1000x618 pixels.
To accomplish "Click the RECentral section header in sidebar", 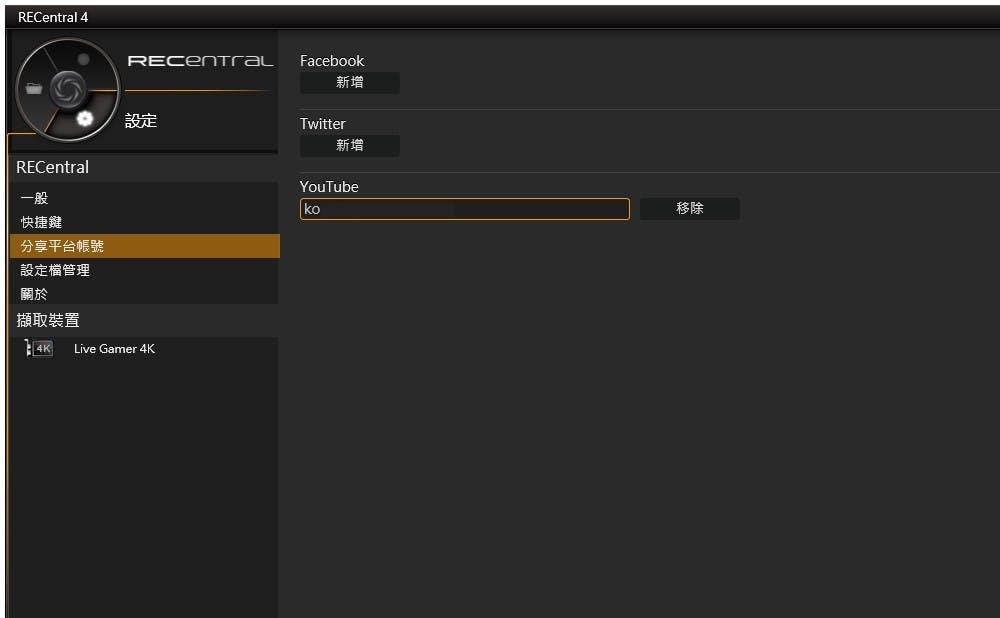I will coord(53,167).
